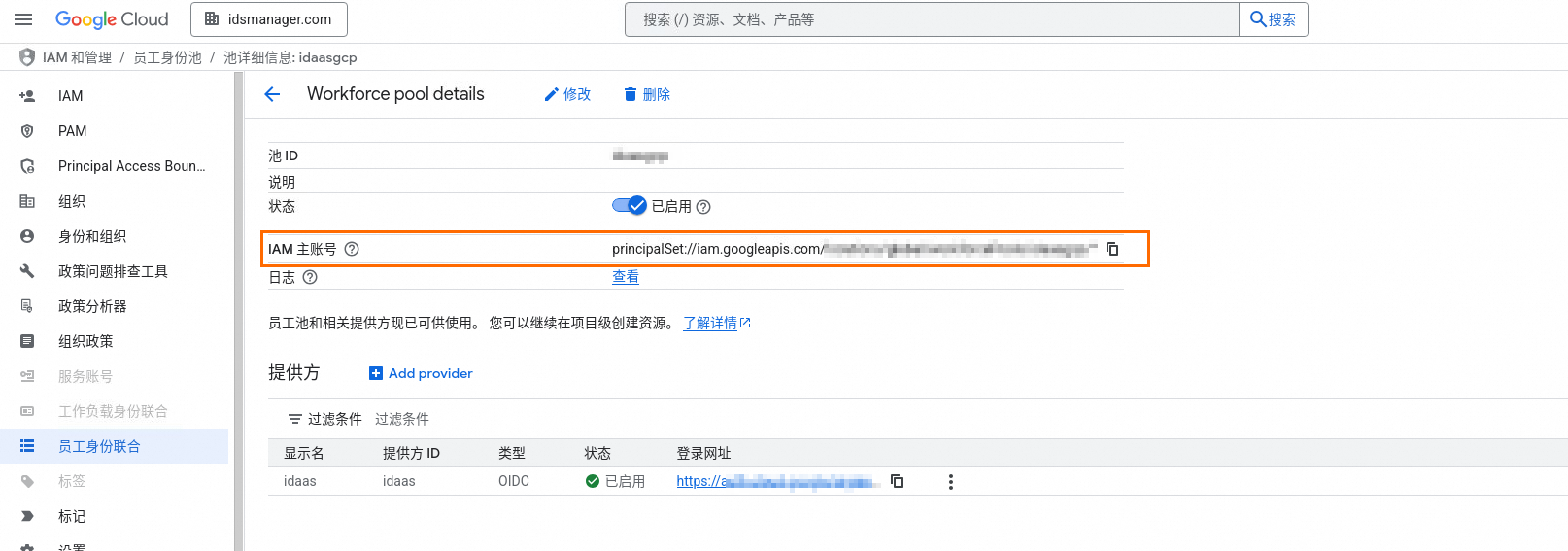Click the green 已启用 status in idaas row

click(615, 481)
